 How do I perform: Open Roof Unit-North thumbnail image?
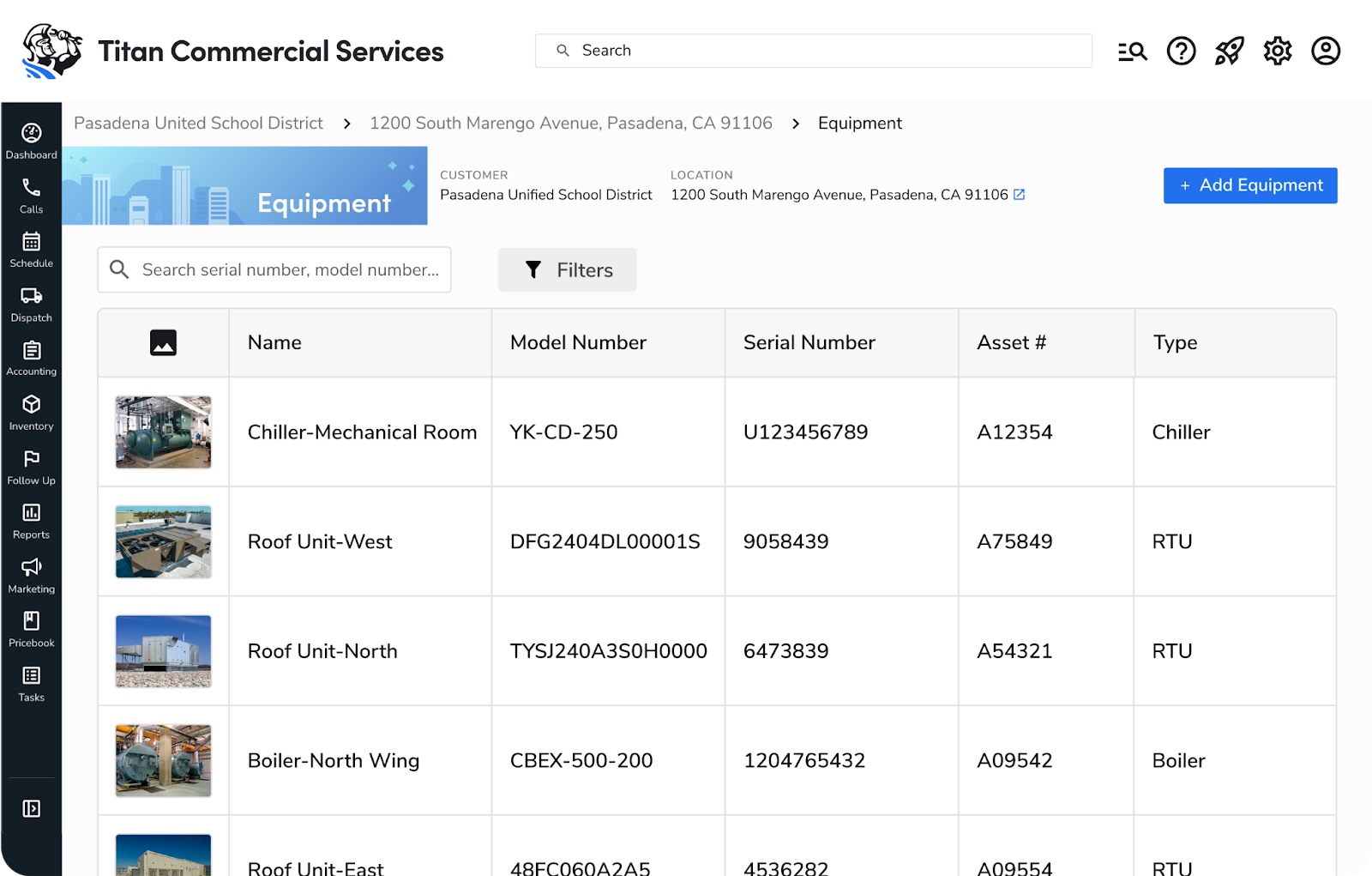coord(164,651)
